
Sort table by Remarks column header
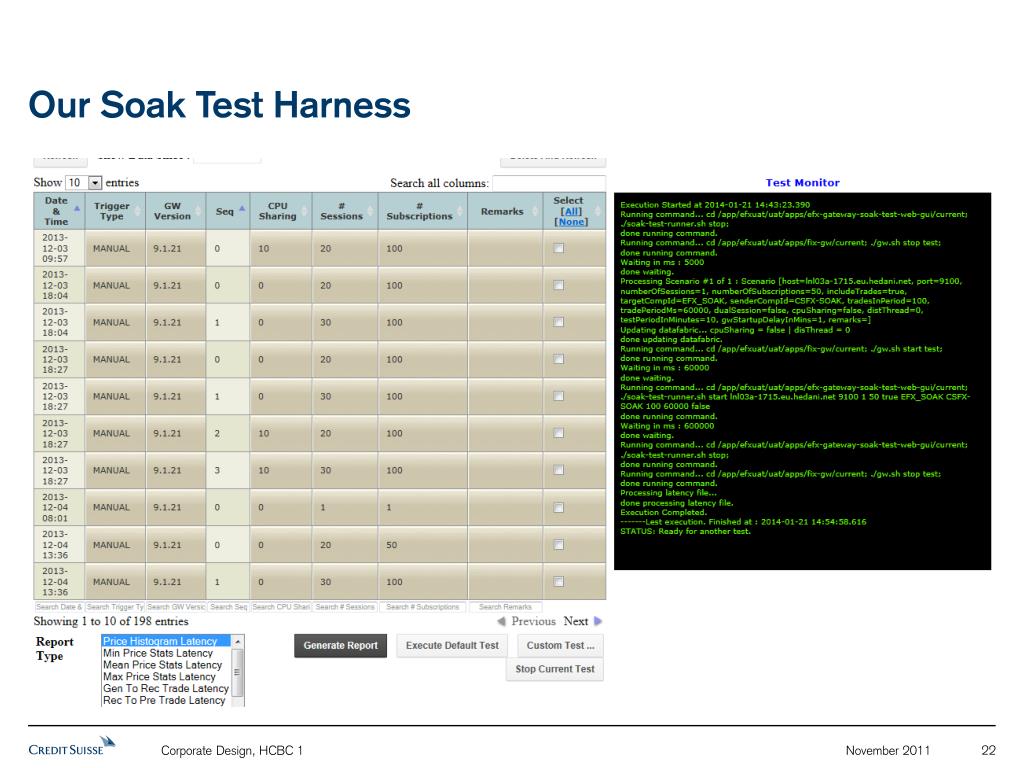click(505, 211)
